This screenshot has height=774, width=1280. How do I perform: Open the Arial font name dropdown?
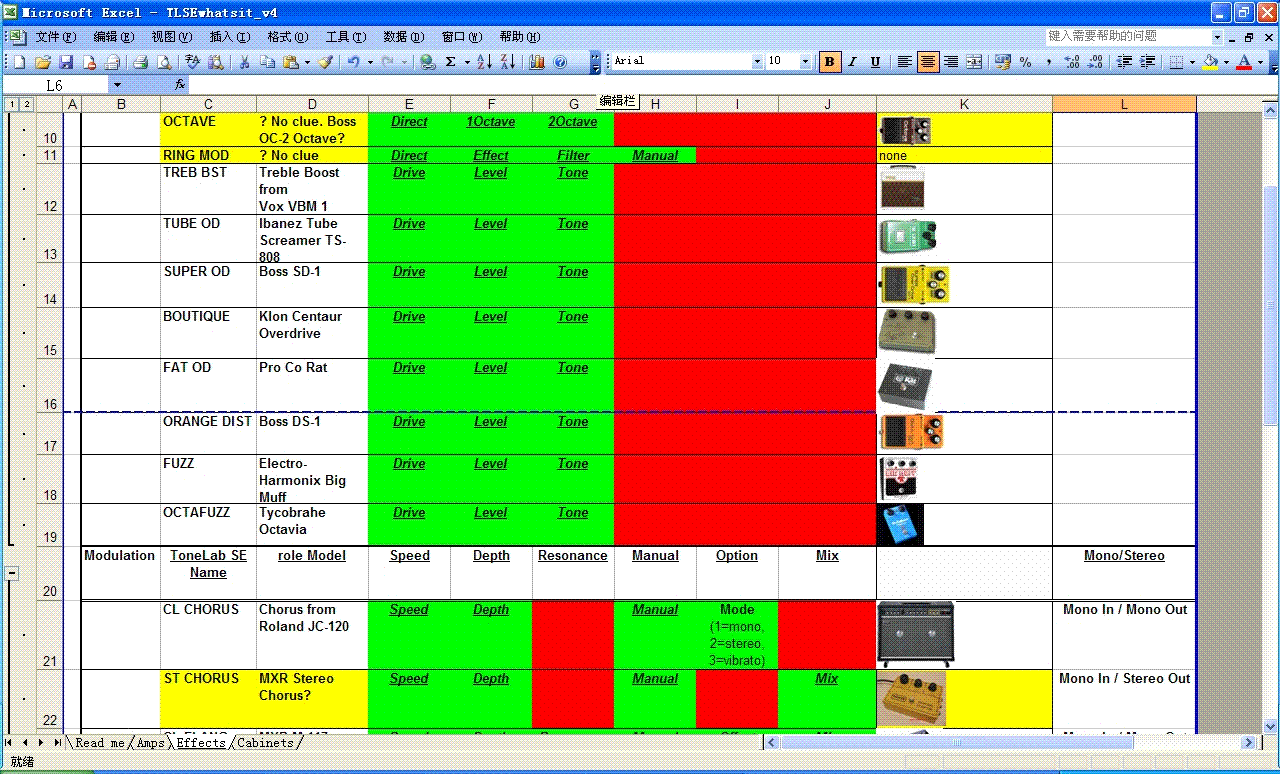click(x=757, y=62)
